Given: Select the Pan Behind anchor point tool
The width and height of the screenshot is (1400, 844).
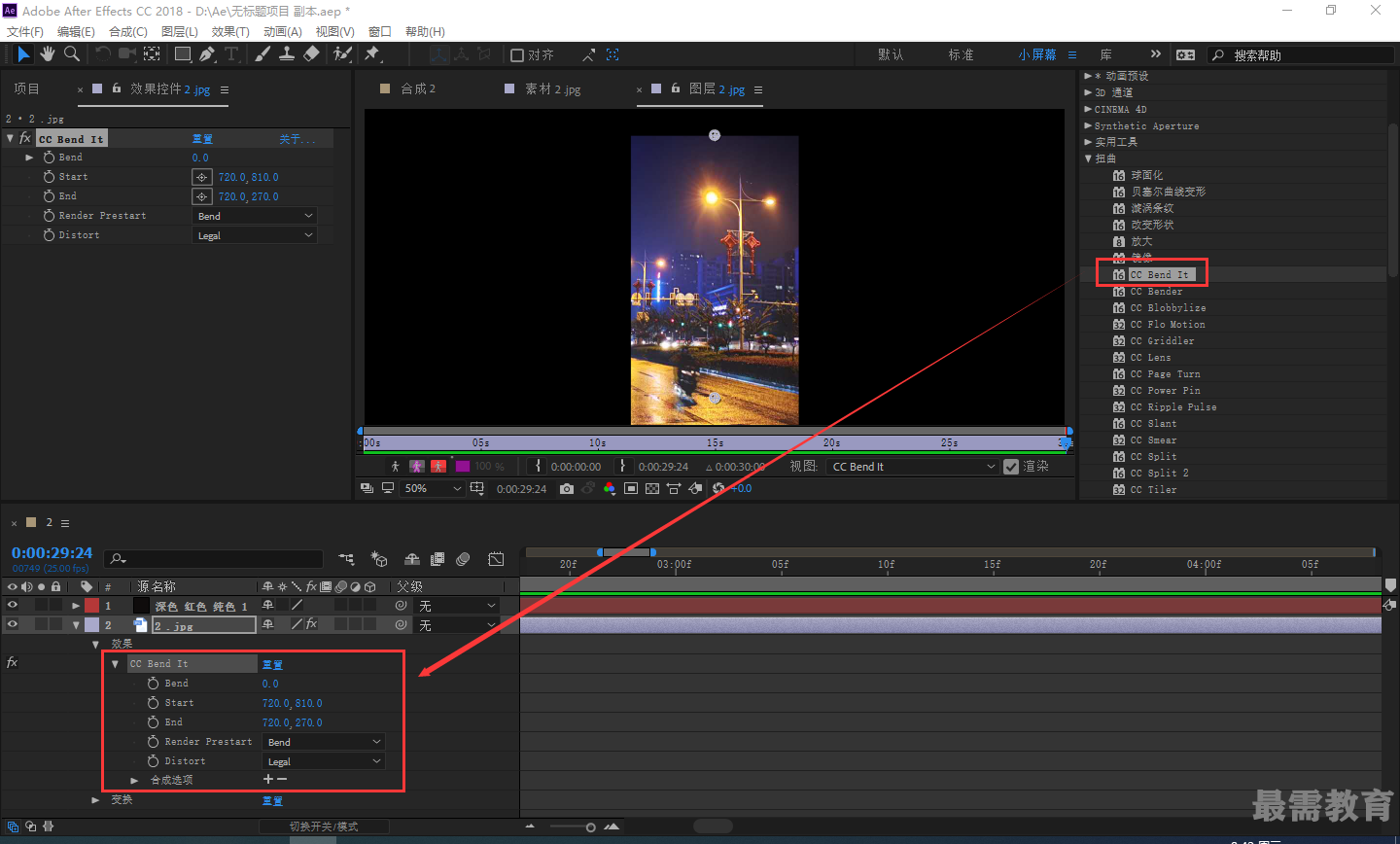Looking at the screenshot, I should coord(152,54).
